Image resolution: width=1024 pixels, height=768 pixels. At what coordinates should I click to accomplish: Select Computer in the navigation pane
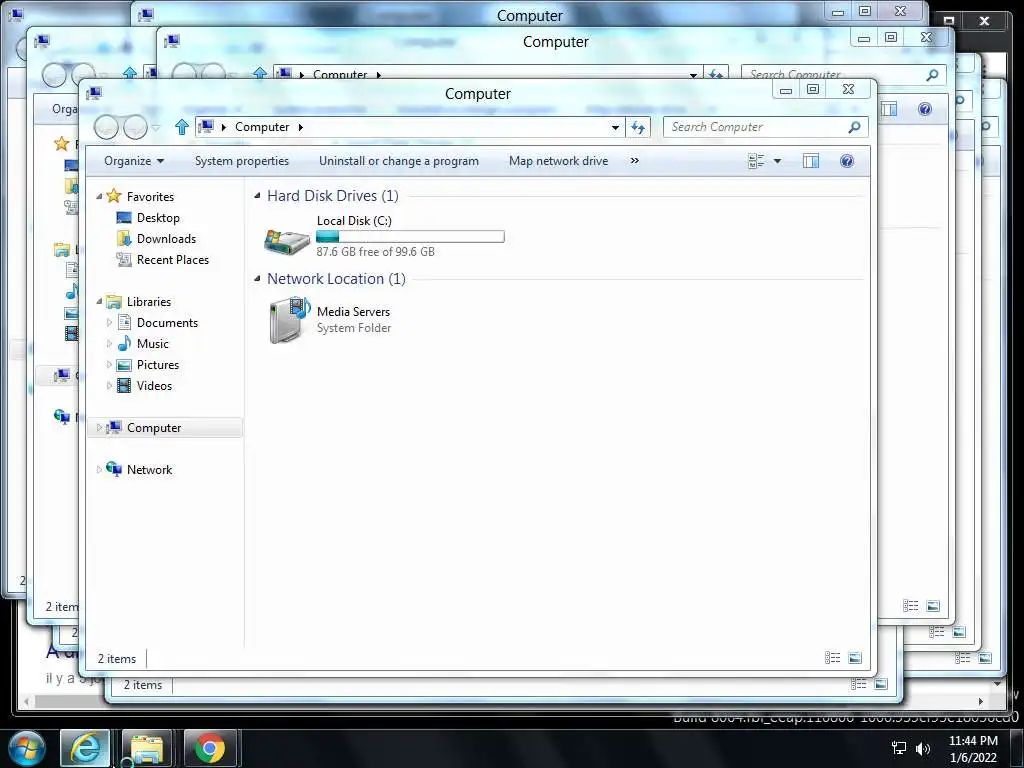point(153,428)
